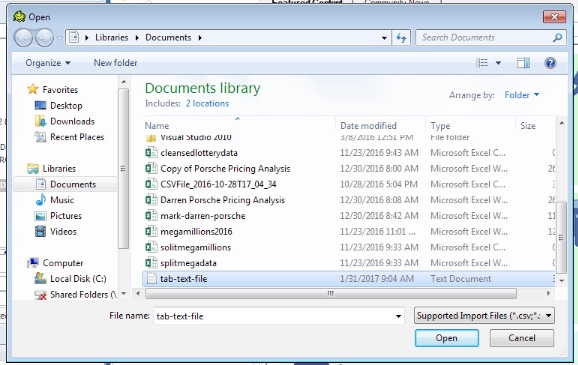The height and width of the screenshot is (365, 578).
Task: Click the Change your view icon
Action: coord(482,63)
